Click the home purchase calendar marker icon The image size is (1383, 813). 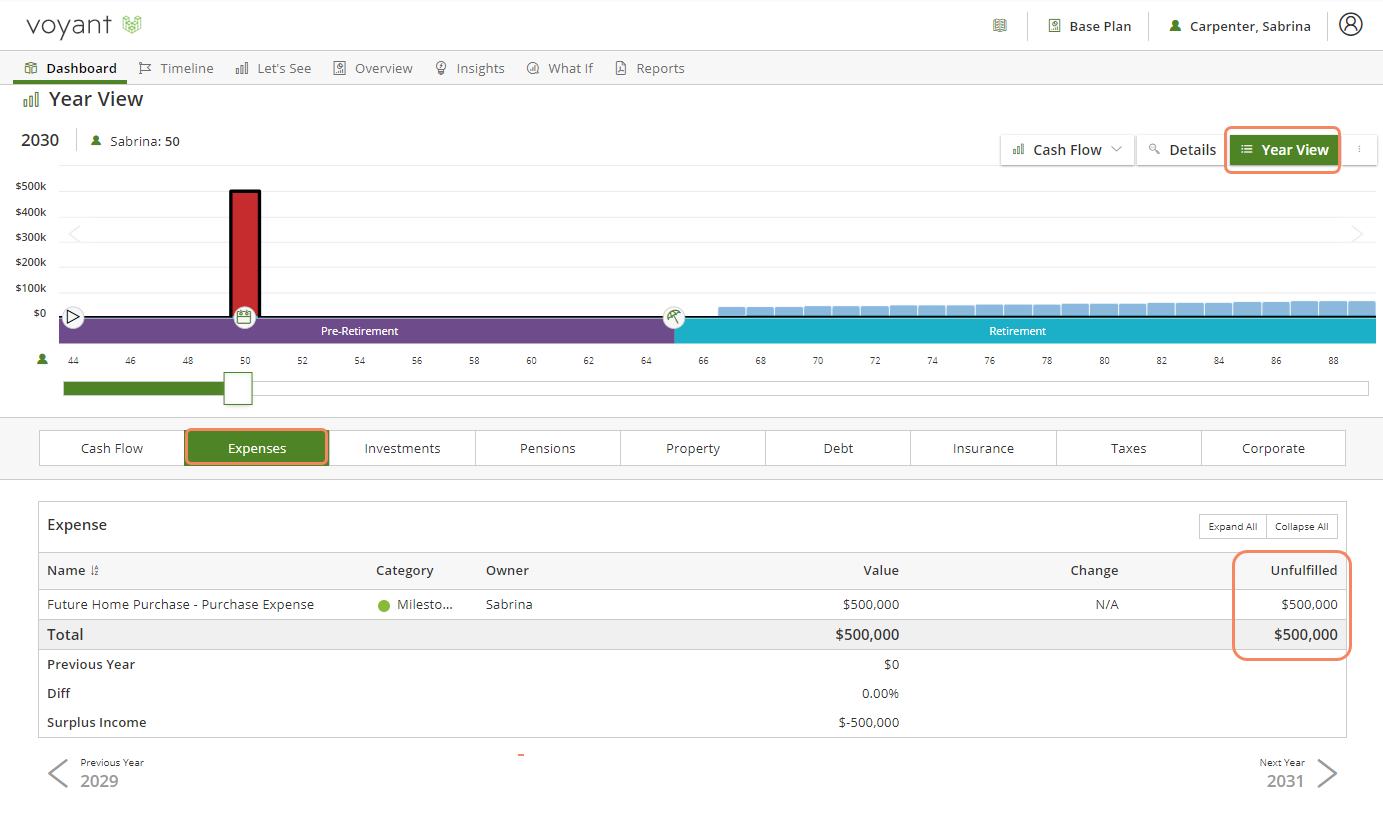(244, 318)
